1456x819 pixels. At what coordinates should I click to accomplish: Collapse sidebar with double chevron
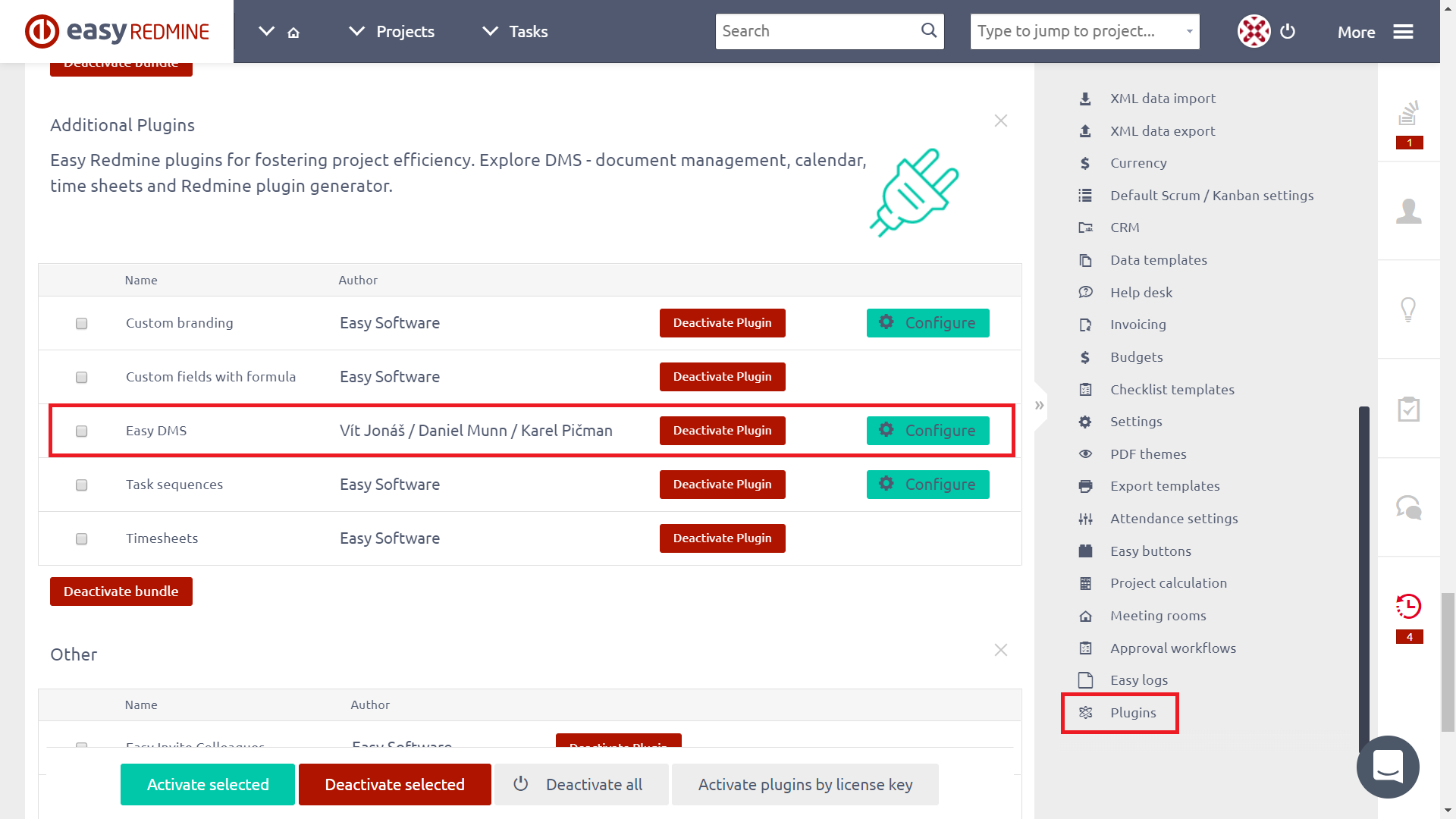tap(1040, 406)
